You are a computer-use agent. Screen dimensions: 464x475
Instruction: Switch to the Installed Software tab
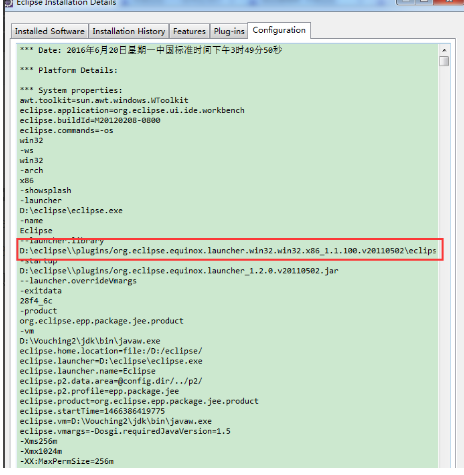50,31
